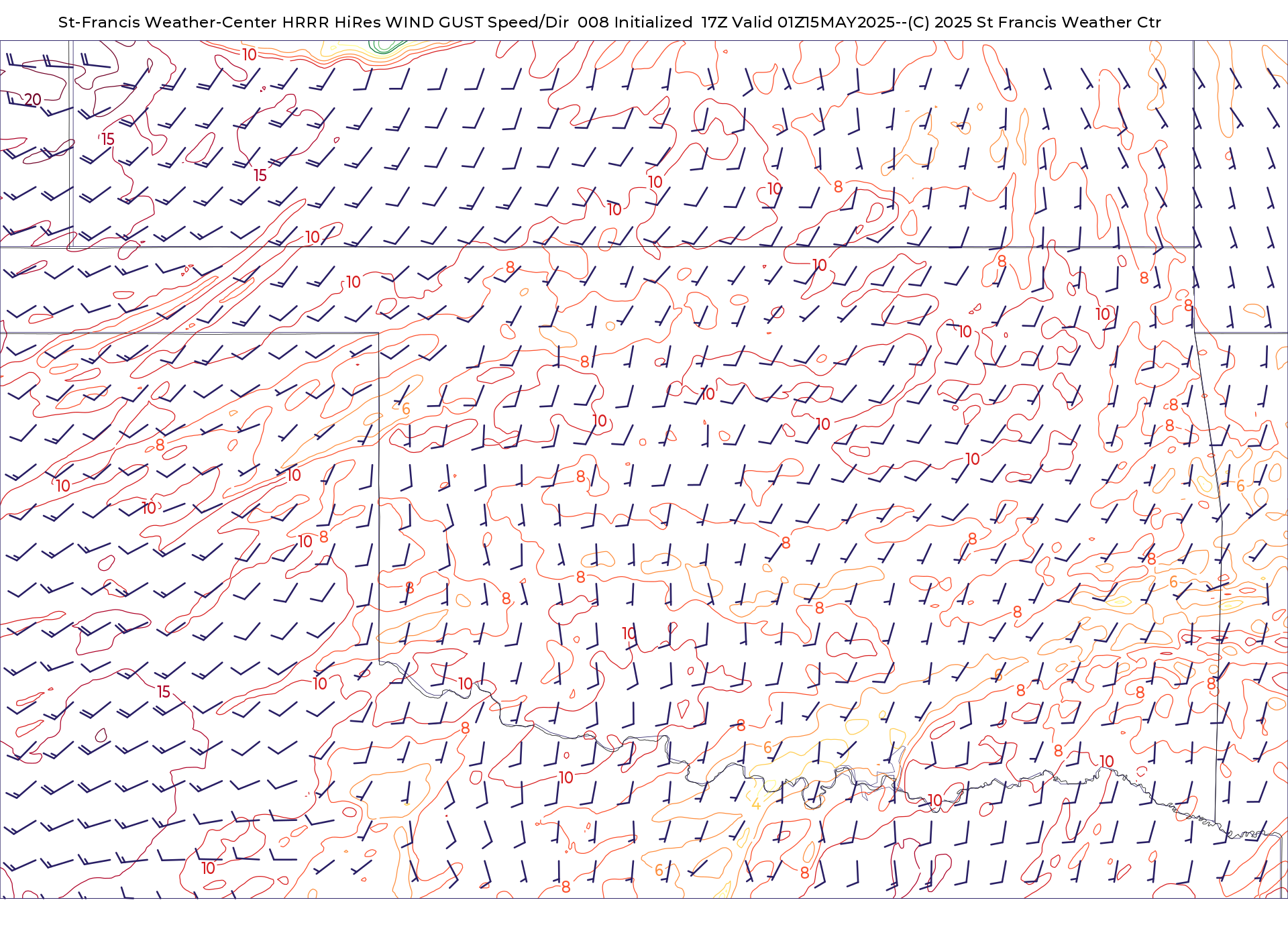Click the "Initialized 17Z" text in title
This screenshot has height=939, width=1288.
click(670, 23)
